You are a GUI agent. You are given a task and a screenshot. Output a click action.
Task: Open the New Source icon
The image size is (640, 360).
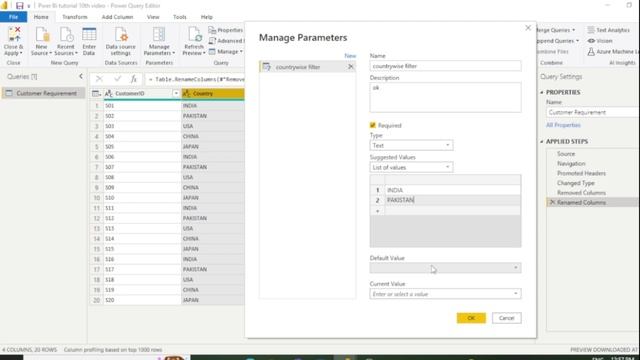(42, 35)
